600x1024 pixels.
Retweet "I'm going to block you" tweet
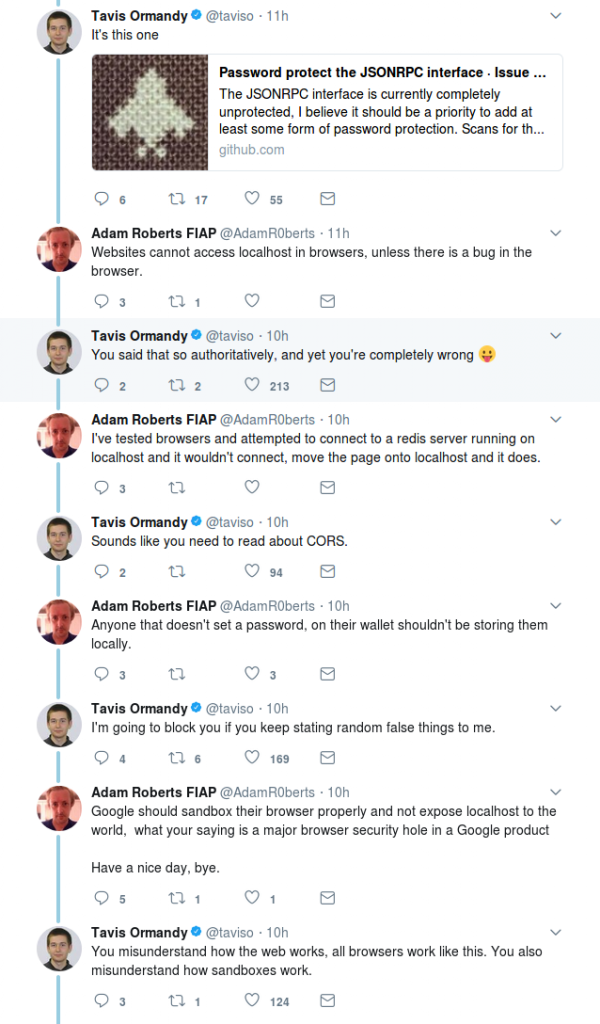tap(176, 758)
